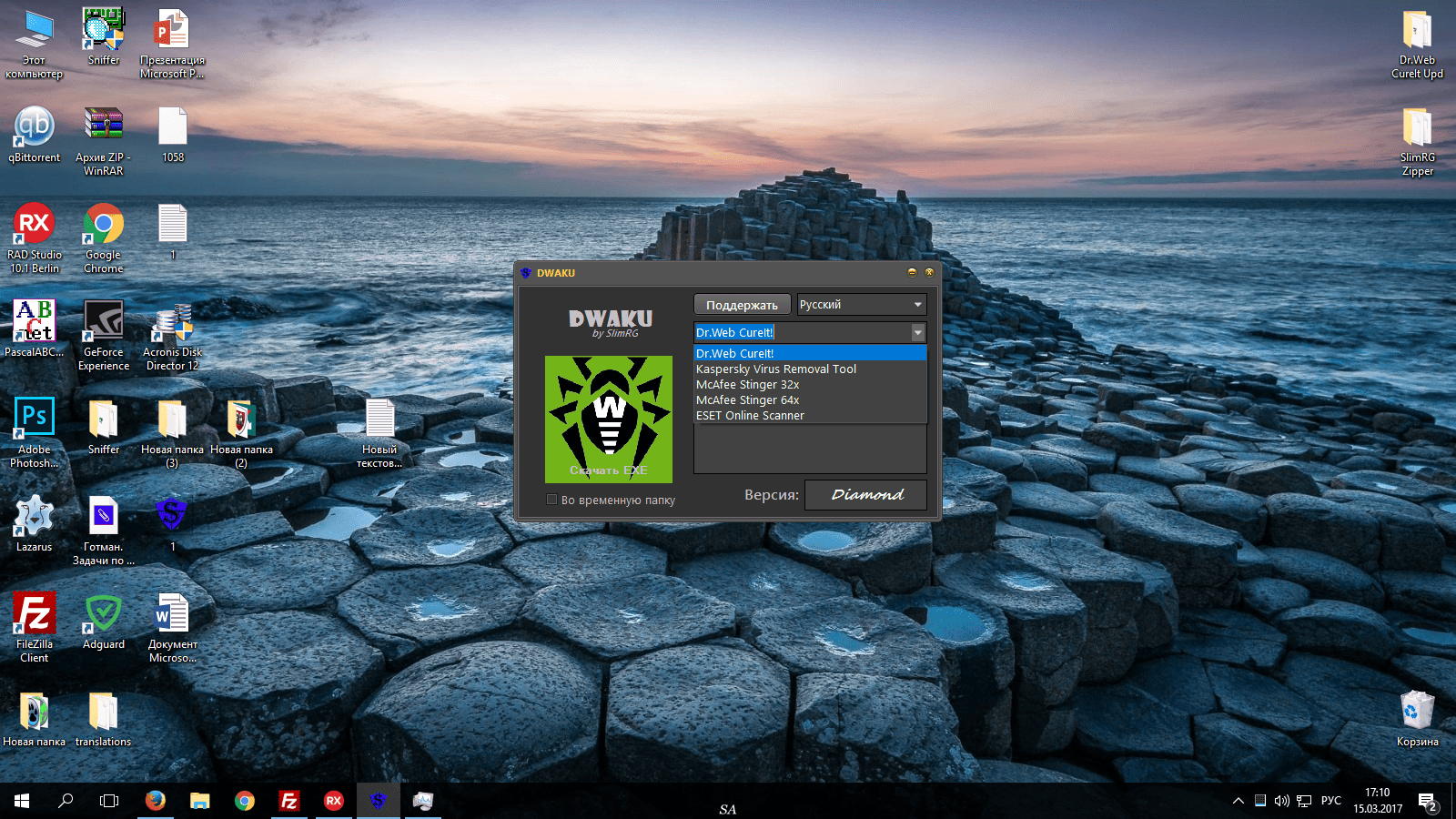Open the Русский language dropdown in DWAKU

(861, 305)
